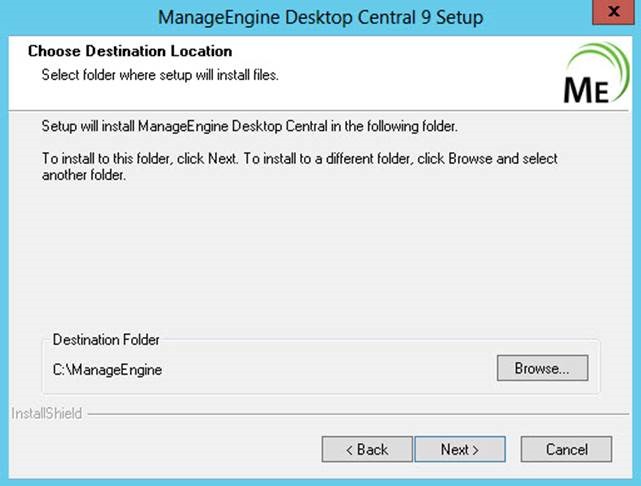Click inside the Destination Folder box left of Browse
Viewport: 641px width, 486px height.
(327, 370)
